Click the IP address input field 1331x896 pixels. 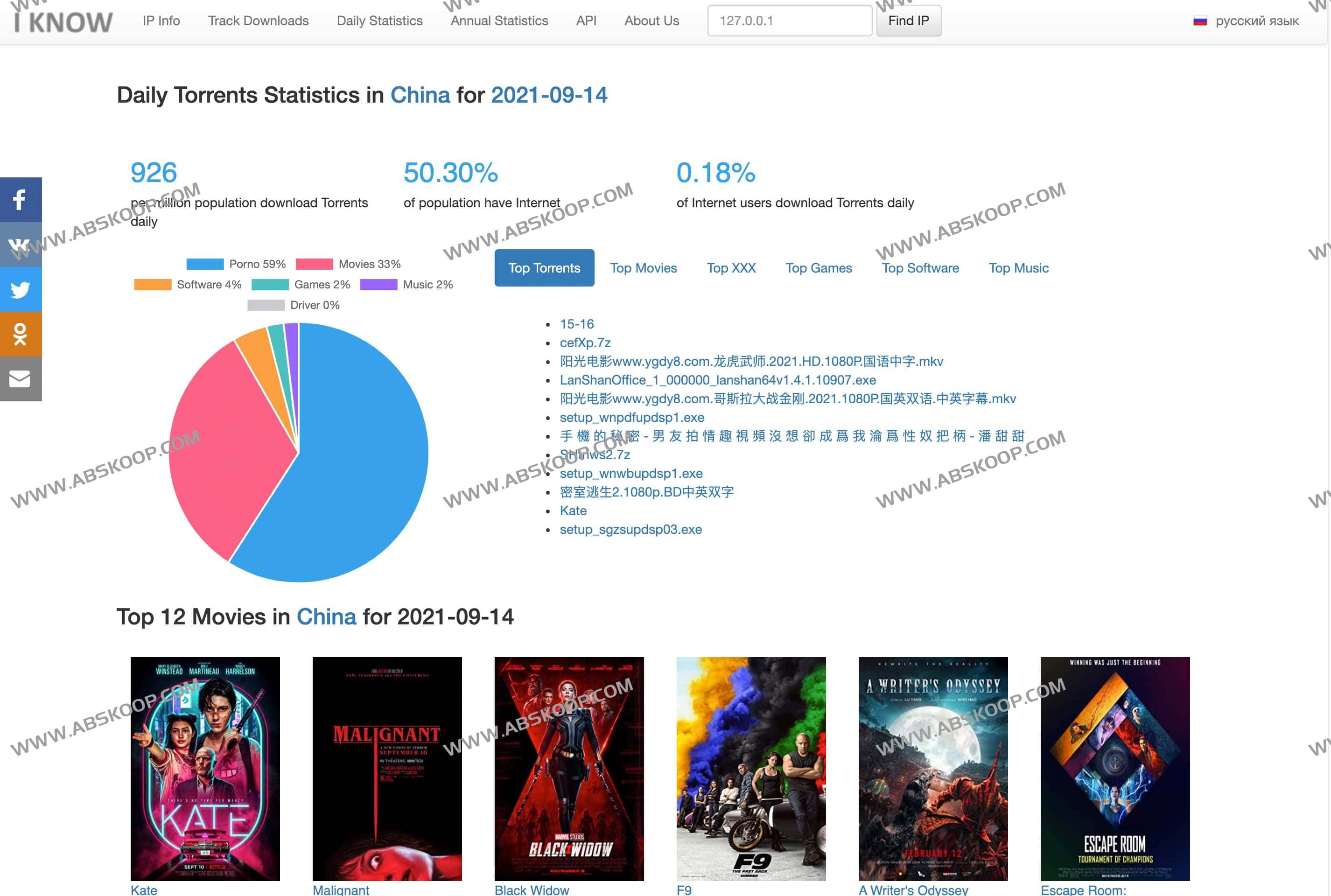pyautogui.click(x=789, y=21)
